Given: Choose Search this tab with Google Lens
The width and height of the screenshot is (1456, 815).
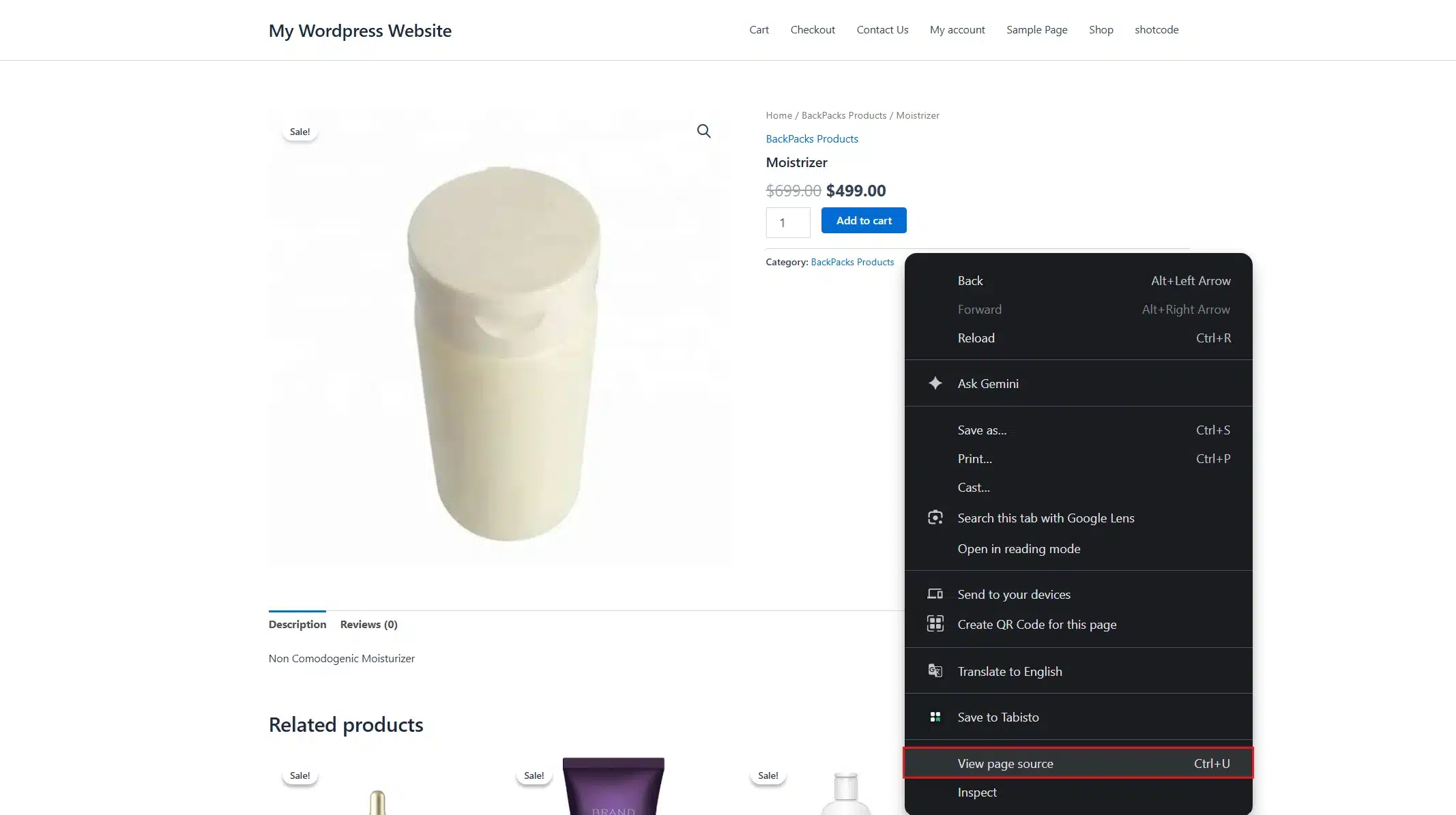Looking at the screenshot, I should (1078, 518).
